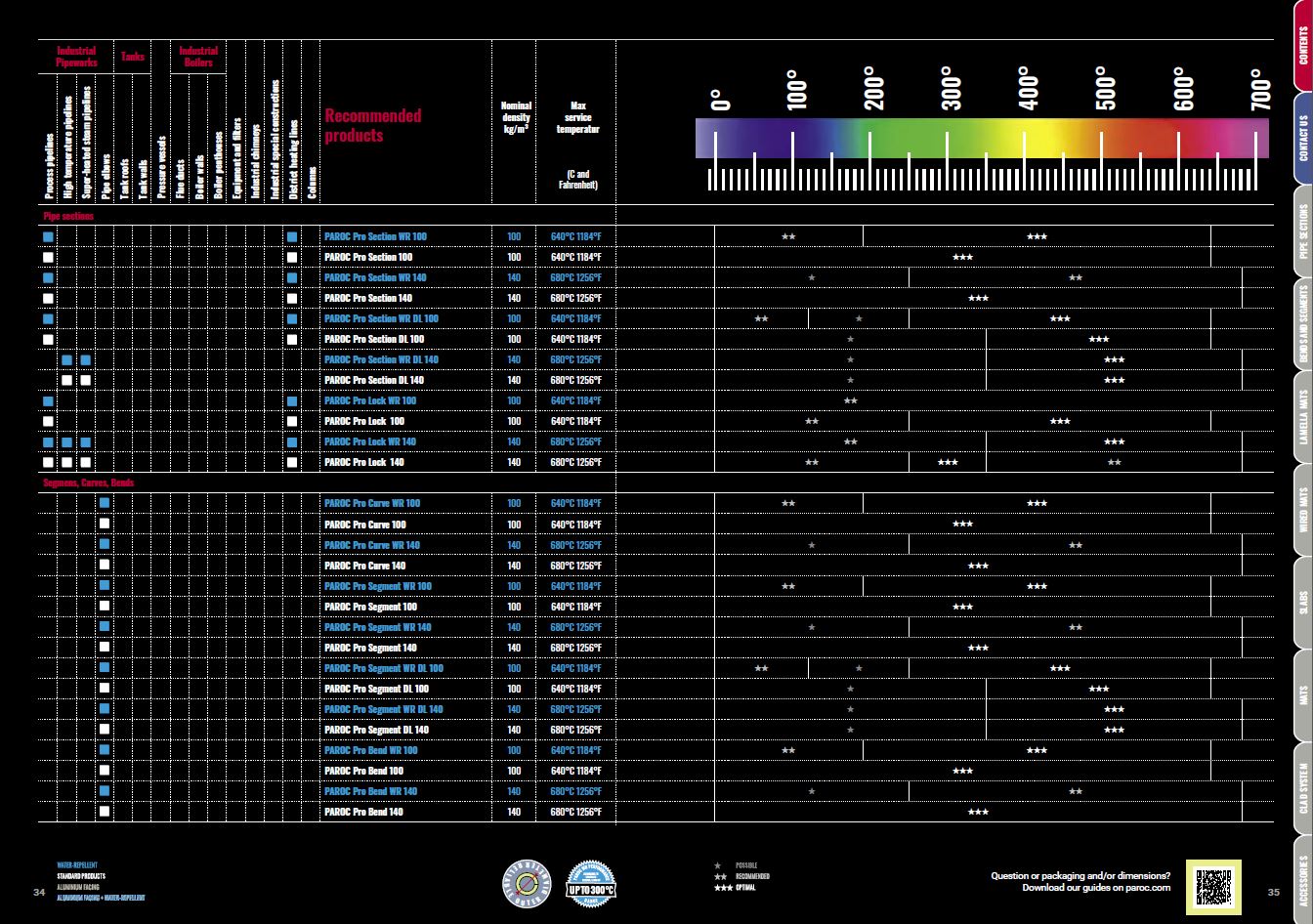The width and height of the screenshot is (1313, 924).
Task: Click product name PAROC Pro Bend WR 140
Action: (x=371, y=791)
